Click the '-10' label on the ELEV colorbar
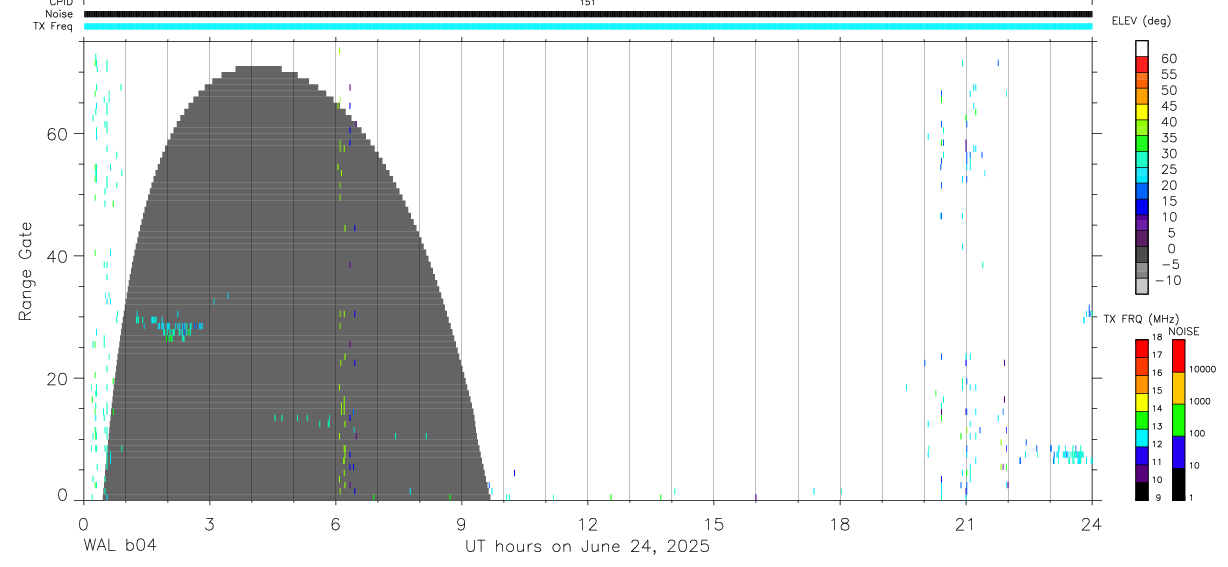1228x567 pixels. 1167,280
